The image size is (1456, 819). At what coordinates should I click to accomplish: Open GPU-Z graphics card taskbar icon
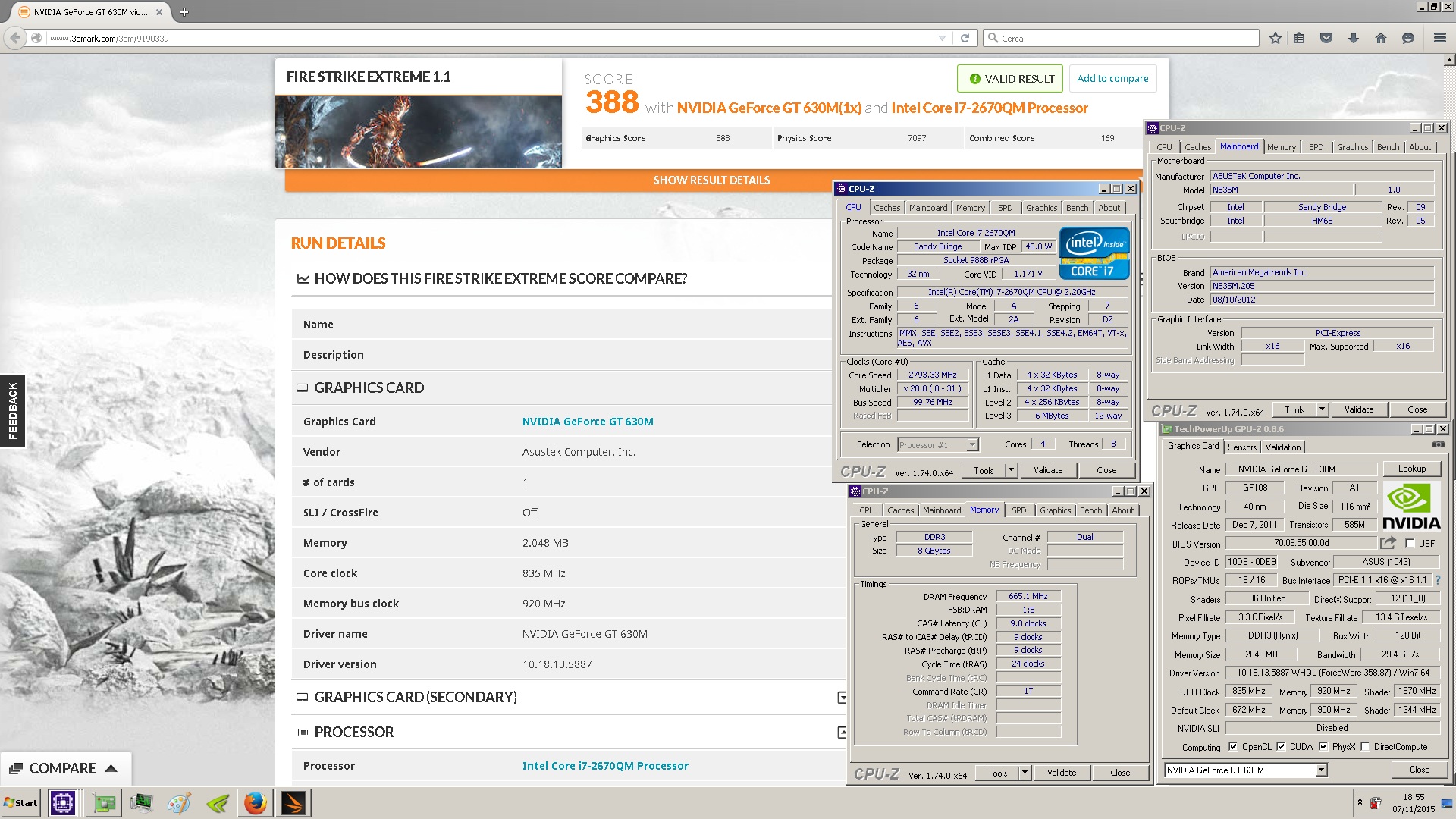tap(105, 803)
